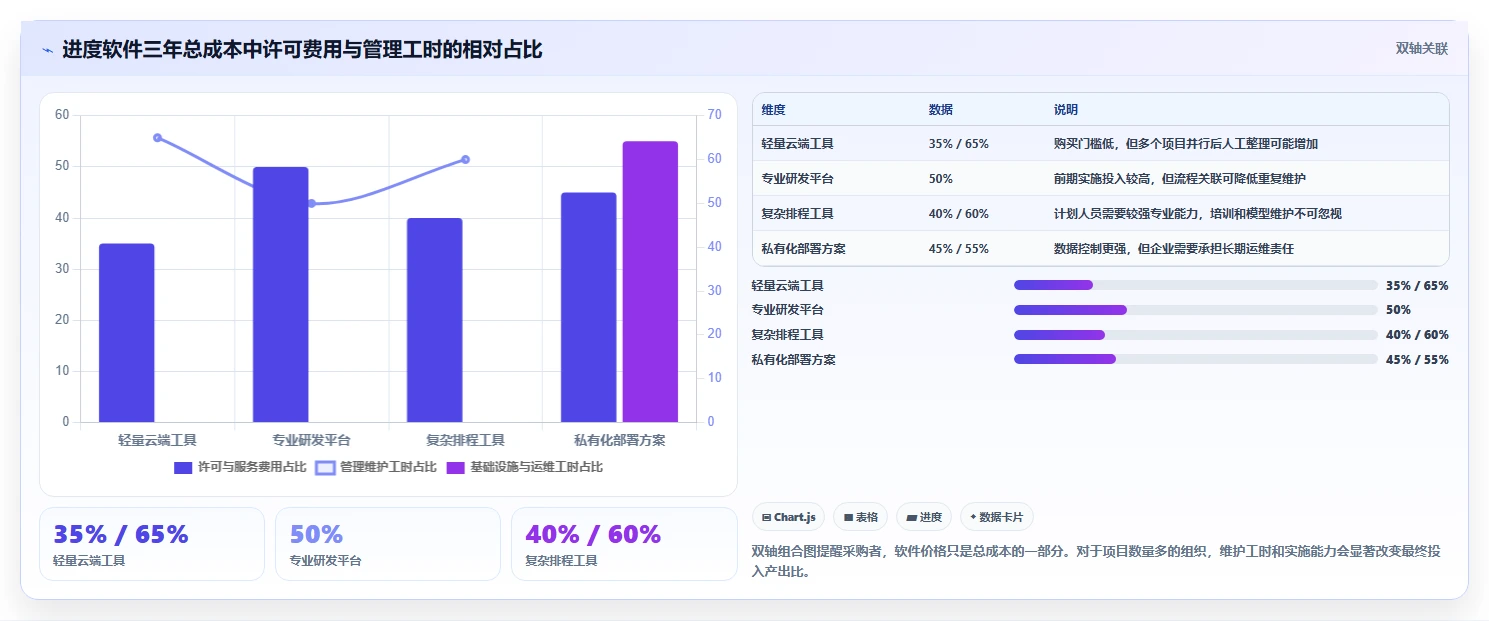Click description starting 购买门槛低
Image resolution: width=1489 pixels, height=621 pixels.
click(x=1185, y=144)
